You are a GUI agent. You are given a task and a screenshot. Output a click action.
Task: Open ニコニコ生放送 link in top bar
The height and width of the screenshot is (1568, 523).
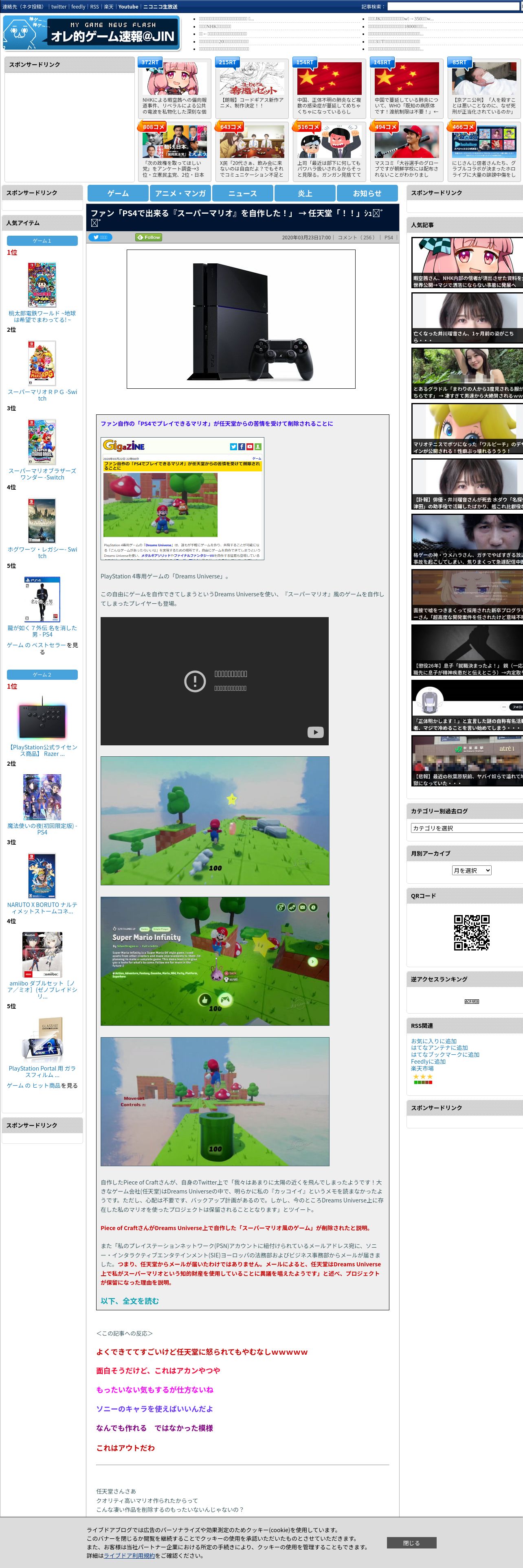pos(160,7)
